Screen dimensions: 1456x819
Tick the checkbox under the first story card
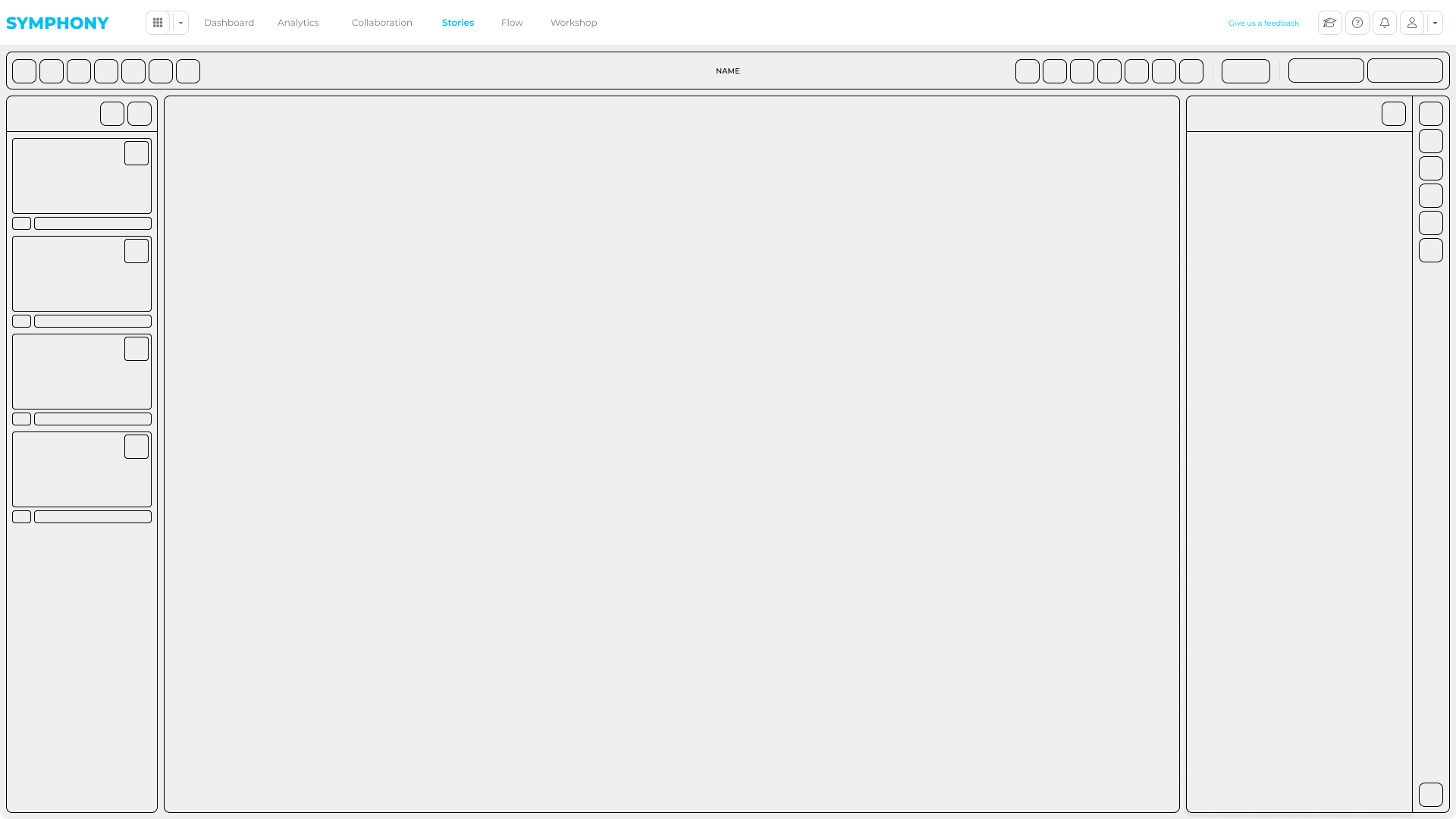point(22,223)
